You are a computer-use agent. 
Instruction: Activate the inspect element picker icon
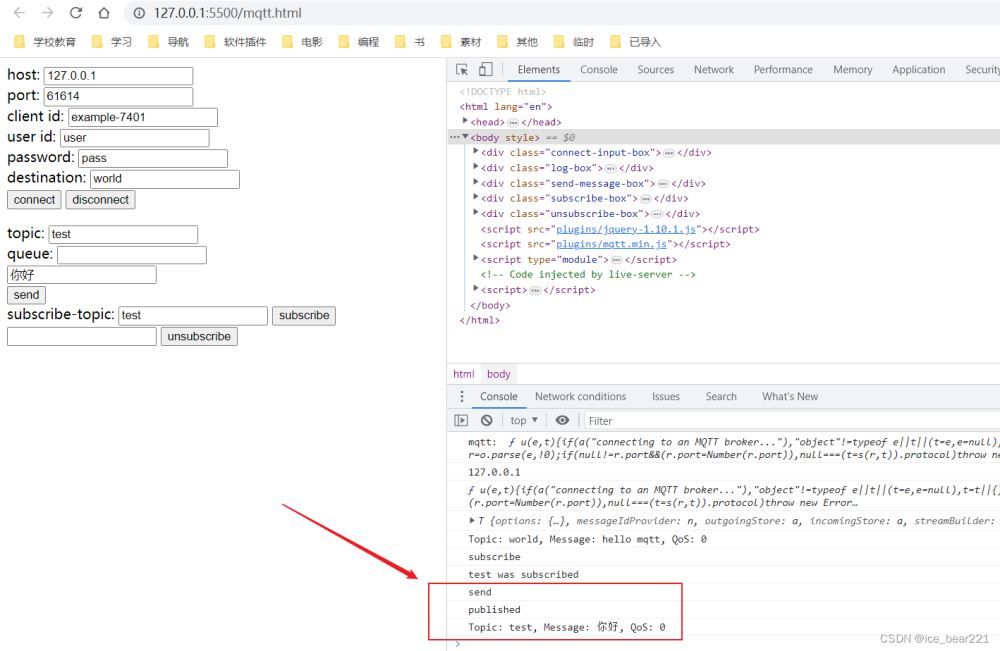coord(460,69)
